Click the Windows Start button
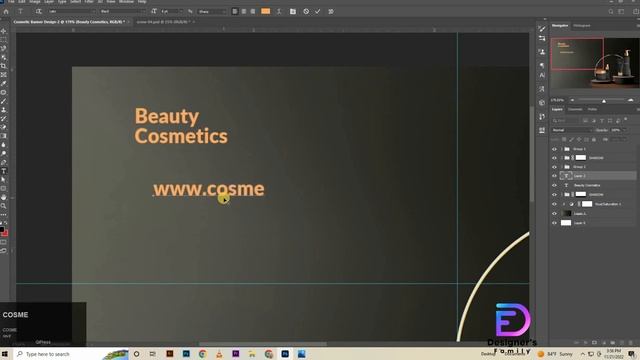The width and height of the screenshot is (640, 360). (x=5, y=354)
